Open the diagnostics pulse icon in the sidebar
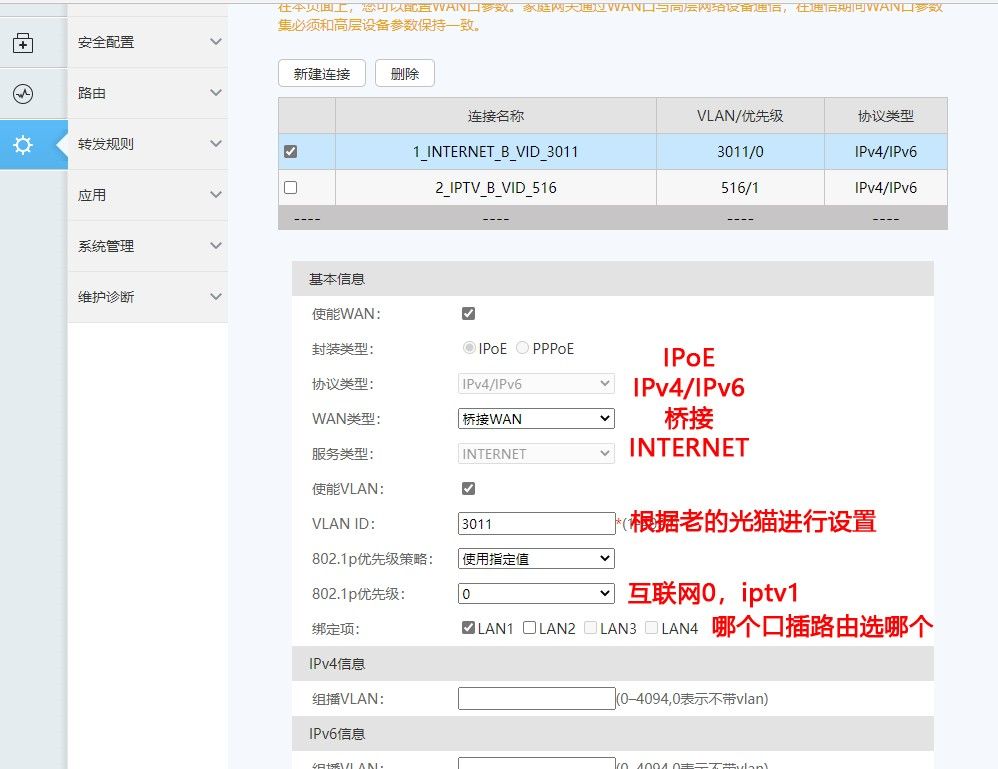This screenshot has height=769, width=998. point(22,93)
